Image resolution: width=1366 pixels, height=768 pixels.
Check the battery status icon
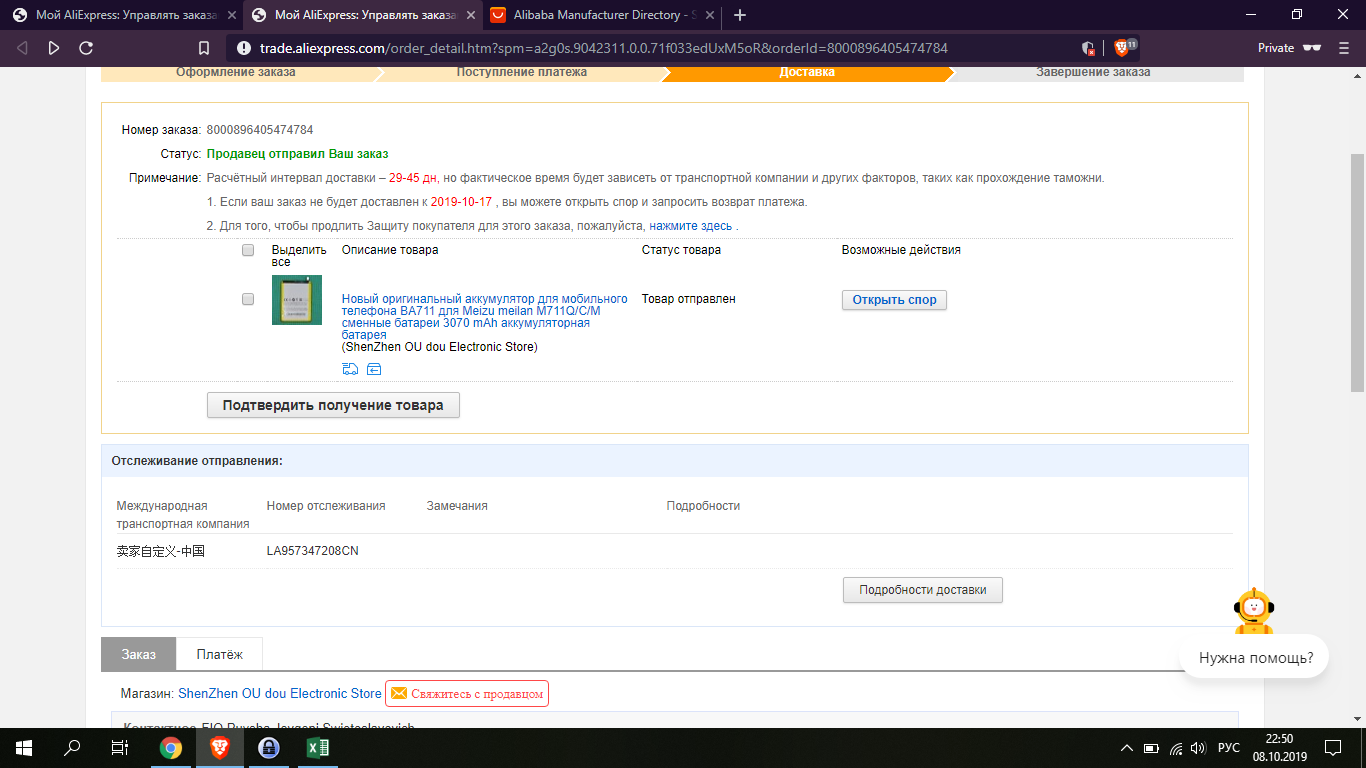(x=1151, y=748)
